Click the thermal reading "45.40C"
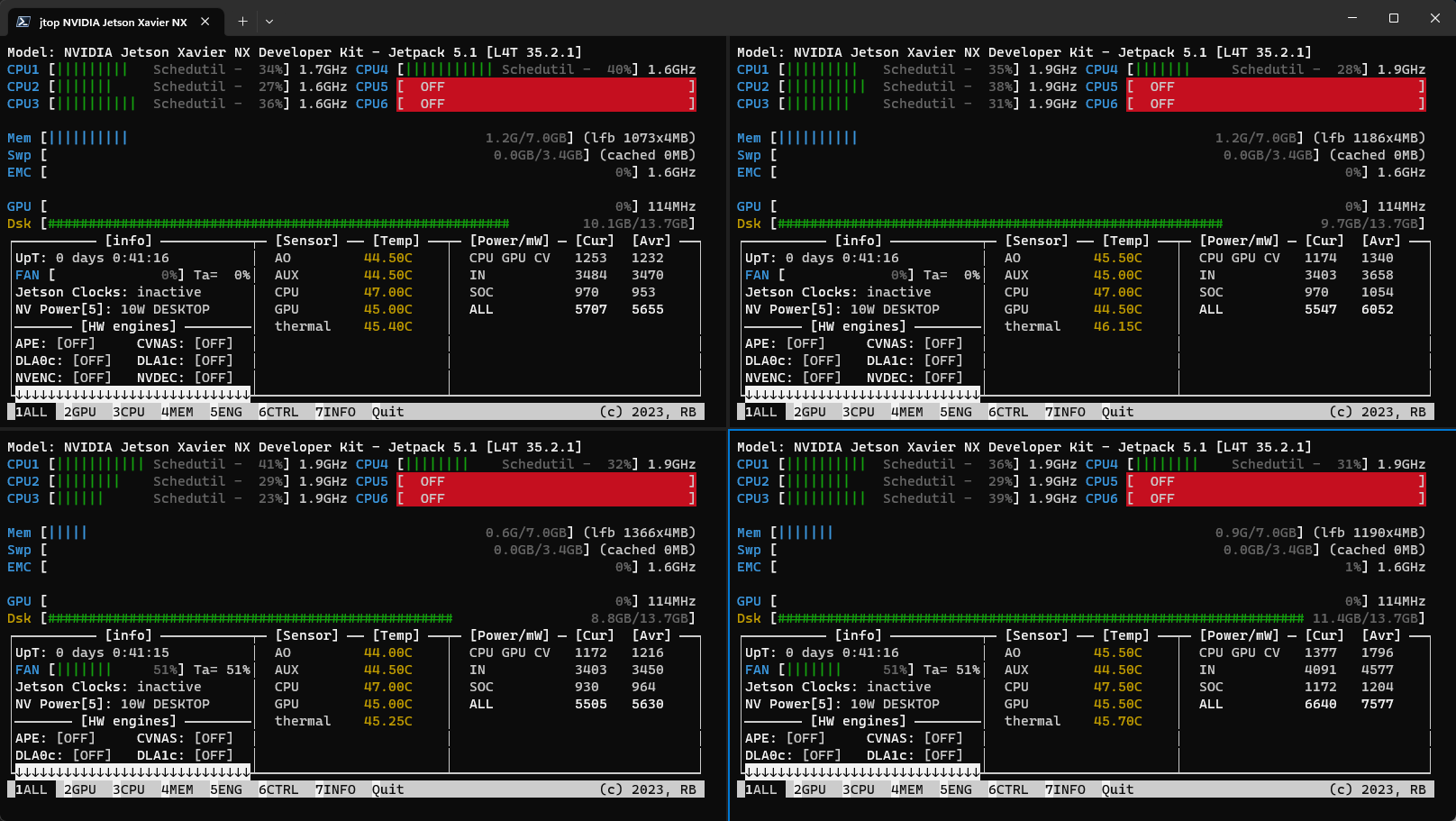The image size is (1456, 821). tap(388, 326)
